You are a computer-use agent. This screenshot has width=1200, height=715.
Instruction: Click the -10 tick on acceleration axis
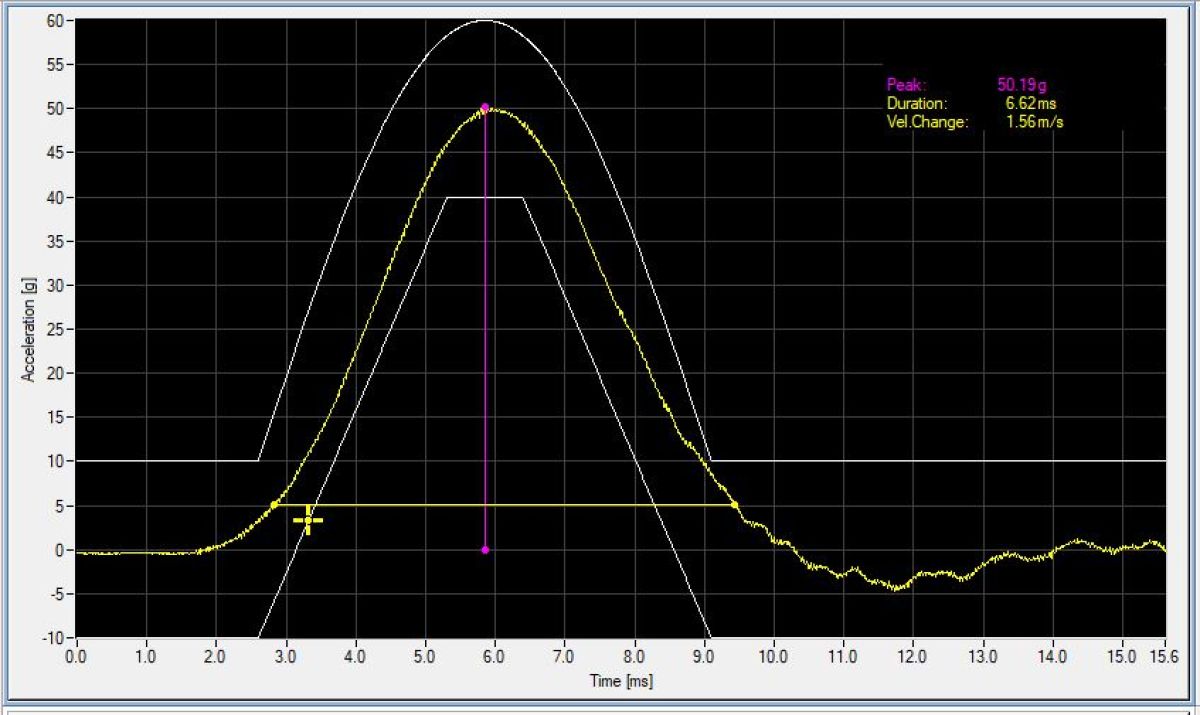[x=54, y=638]
